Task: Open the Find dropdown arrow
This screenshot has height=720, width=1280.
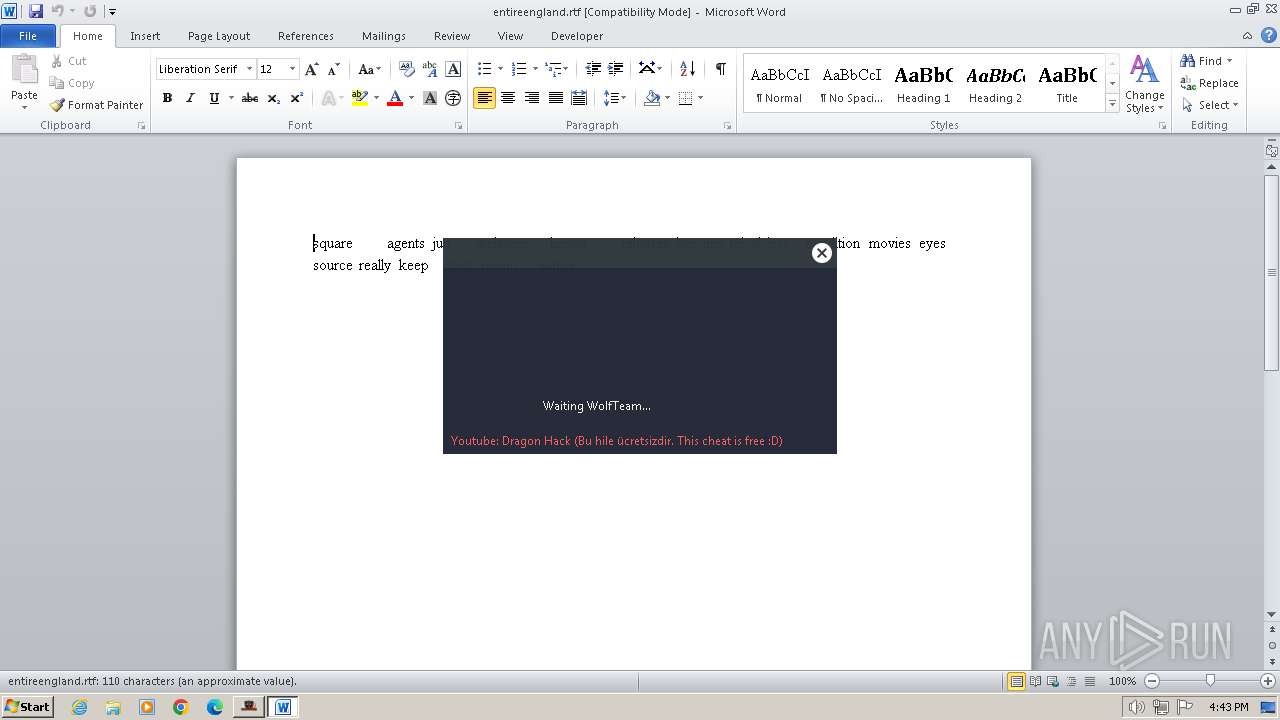Action: 1229,61
